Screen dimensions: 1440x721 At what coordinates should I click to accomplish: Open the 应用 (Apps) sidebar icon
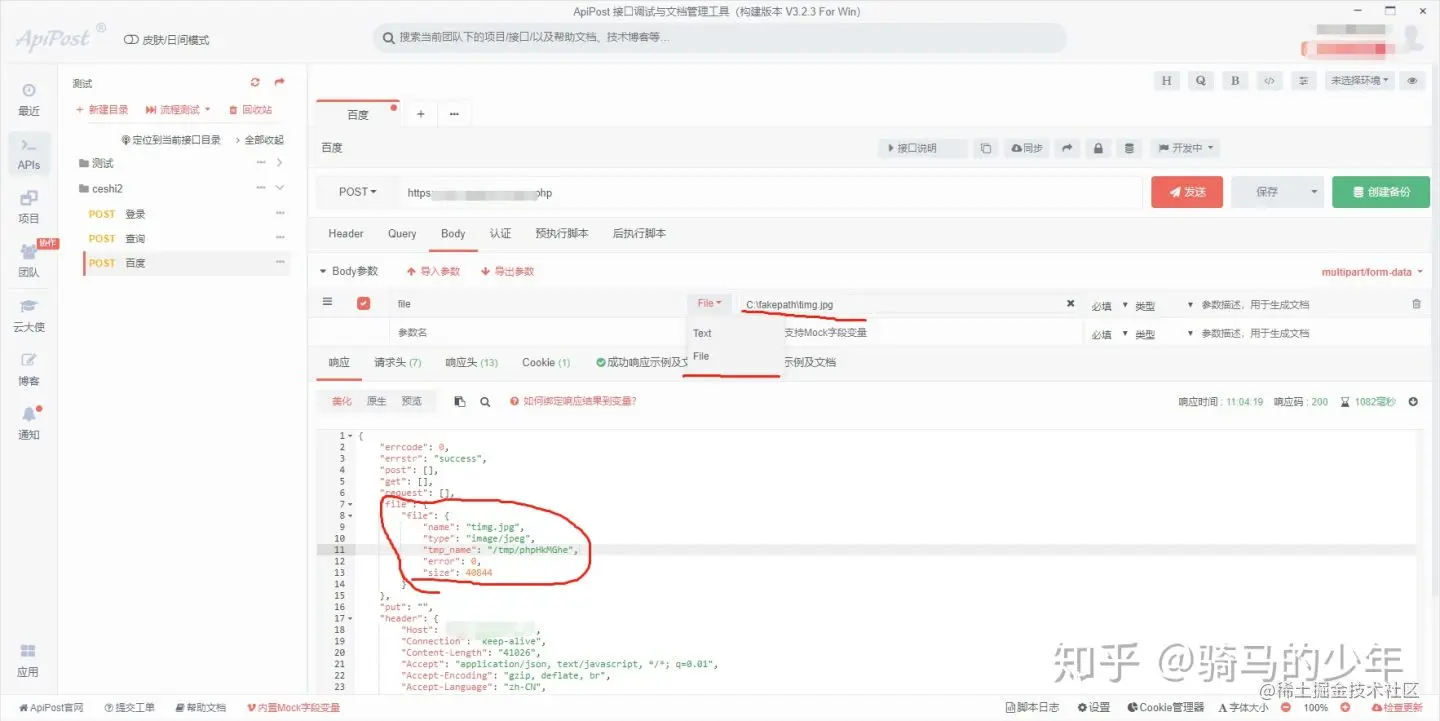[x=28, y=660]
